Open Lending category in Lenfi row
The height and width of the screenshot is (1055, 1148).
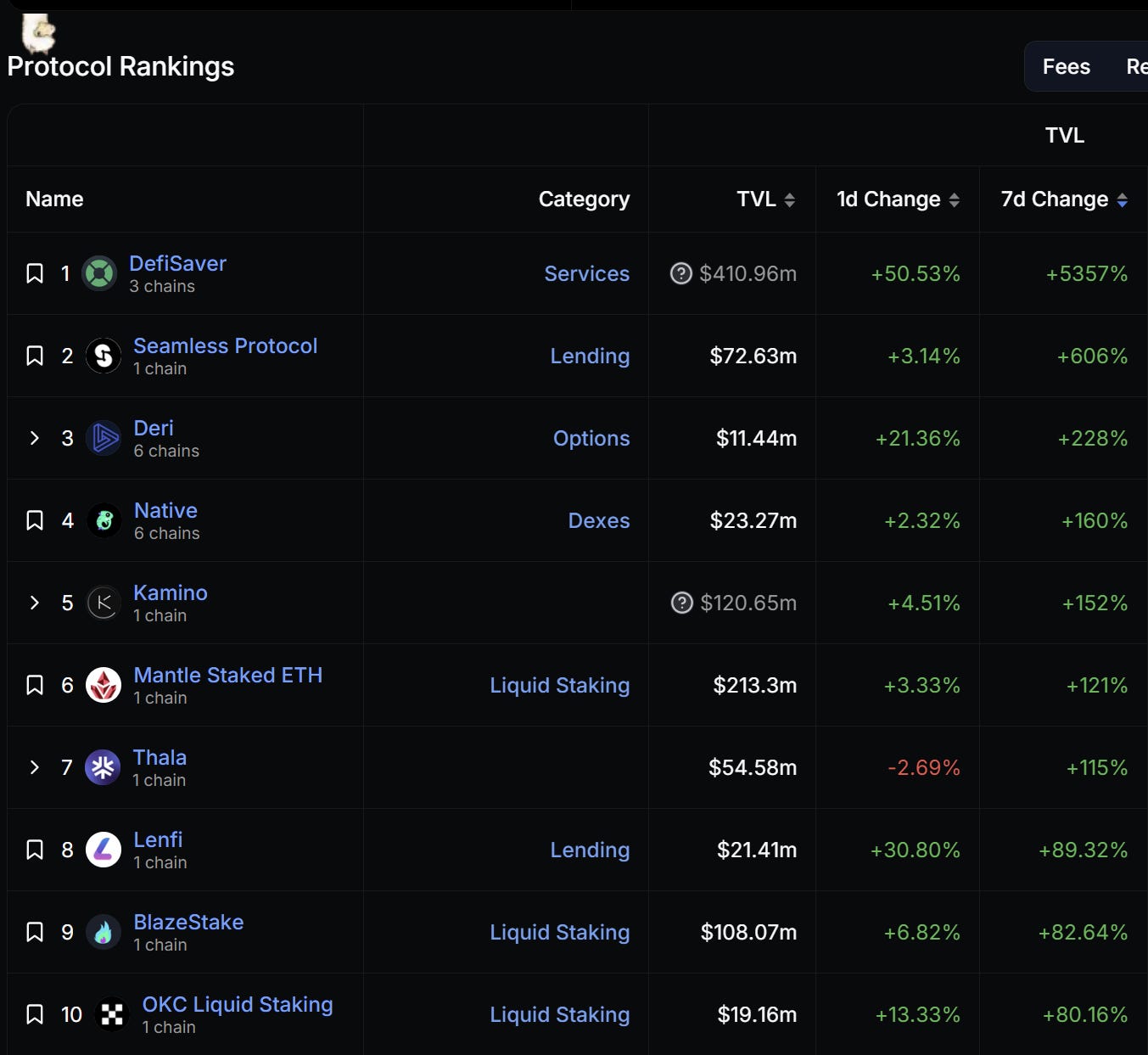tap(590, 850)
